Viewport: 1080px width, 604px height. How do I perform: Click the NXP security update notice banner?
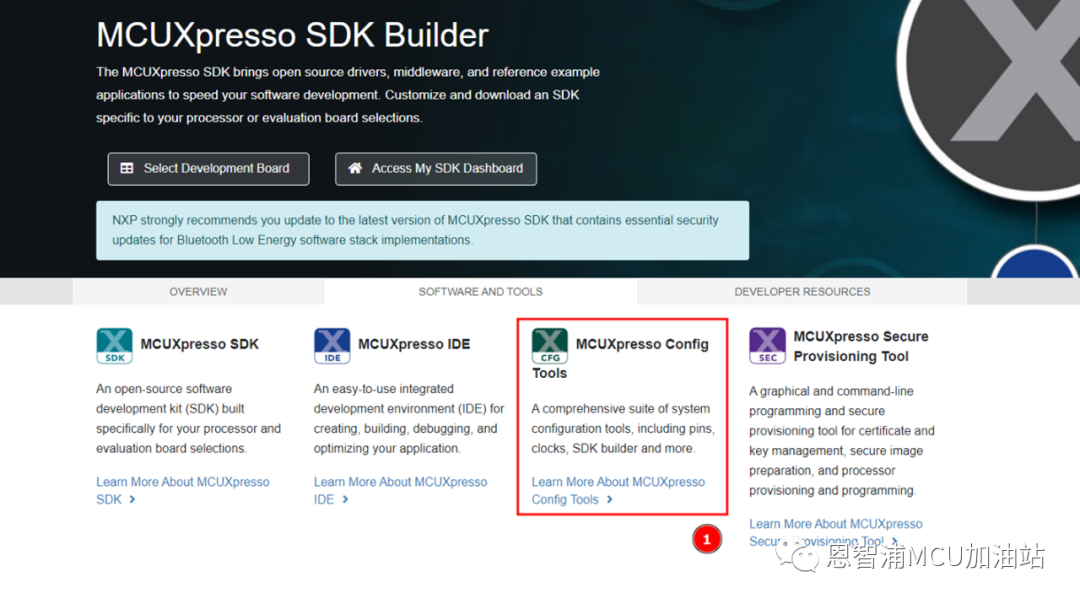(422, 230)
